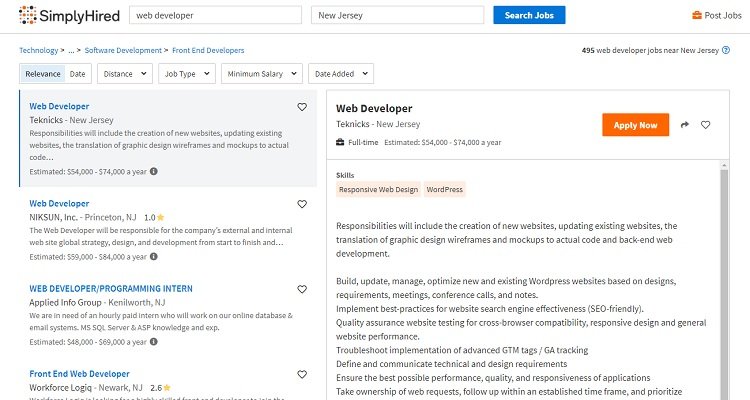Click the job description scrollbar

[x=724, y=285]
